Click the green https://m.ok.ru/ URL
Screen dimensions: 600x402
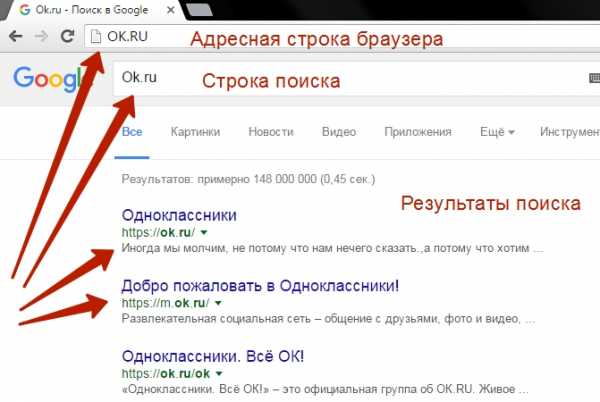coord(165,303)
